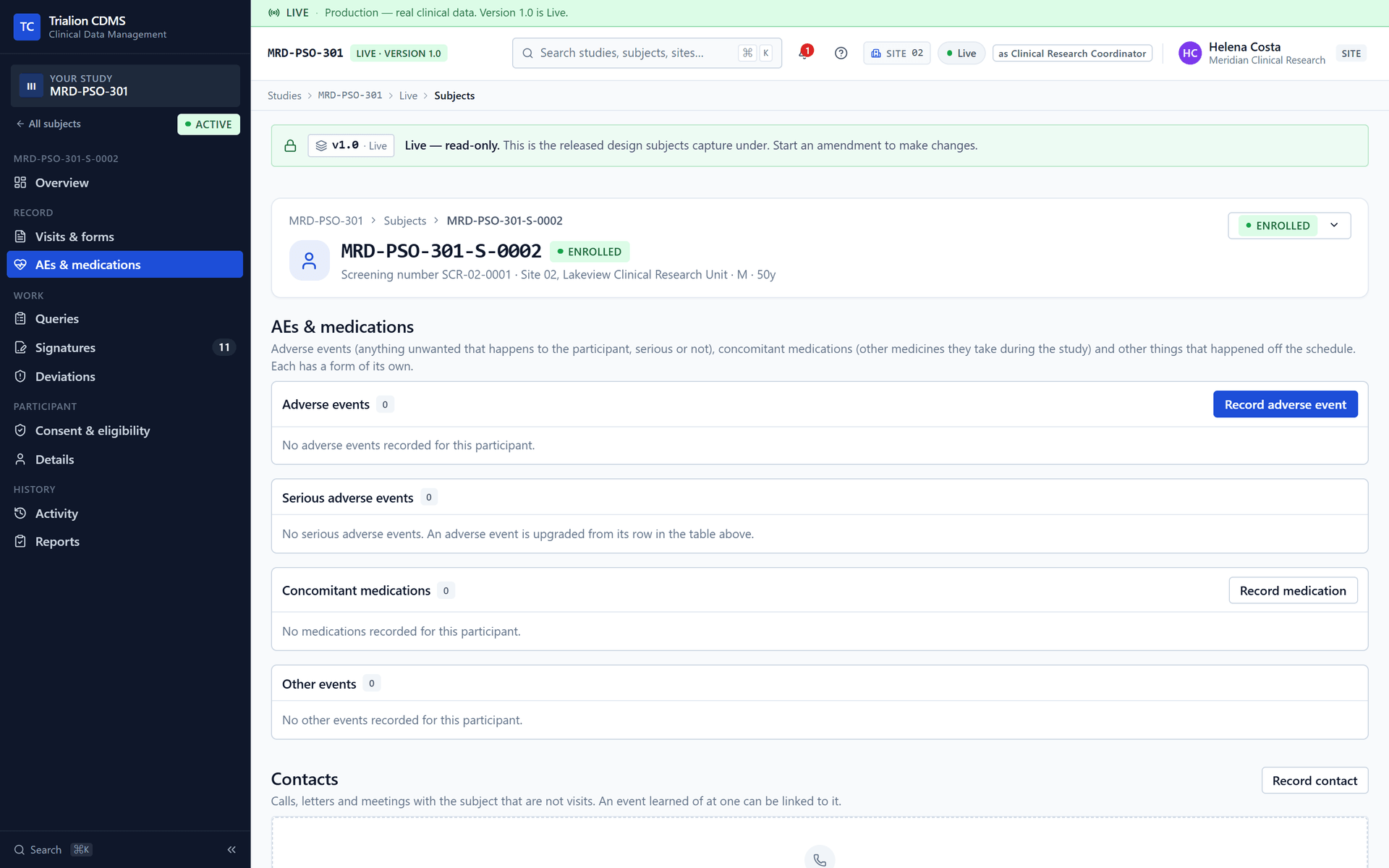The image size is (1389, 868).
Task: Go back to All subjects
Action: (48, 124)
